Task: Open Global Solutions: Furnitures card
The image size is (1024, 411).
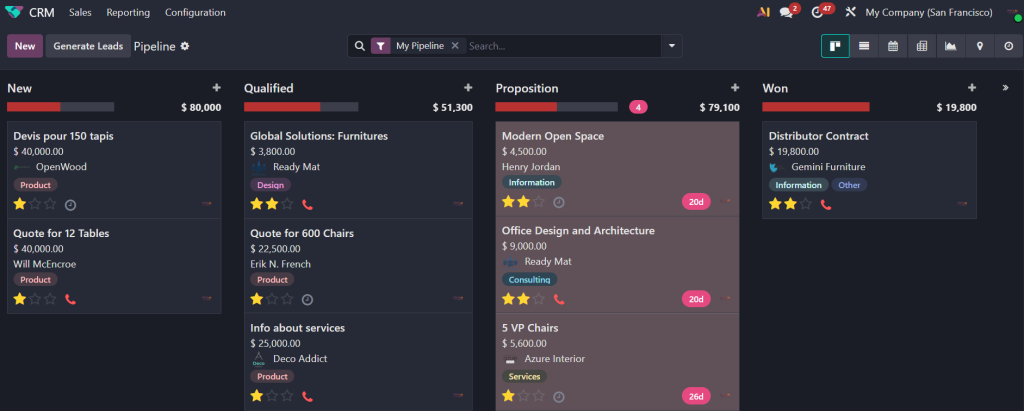Action: (358, 169)
